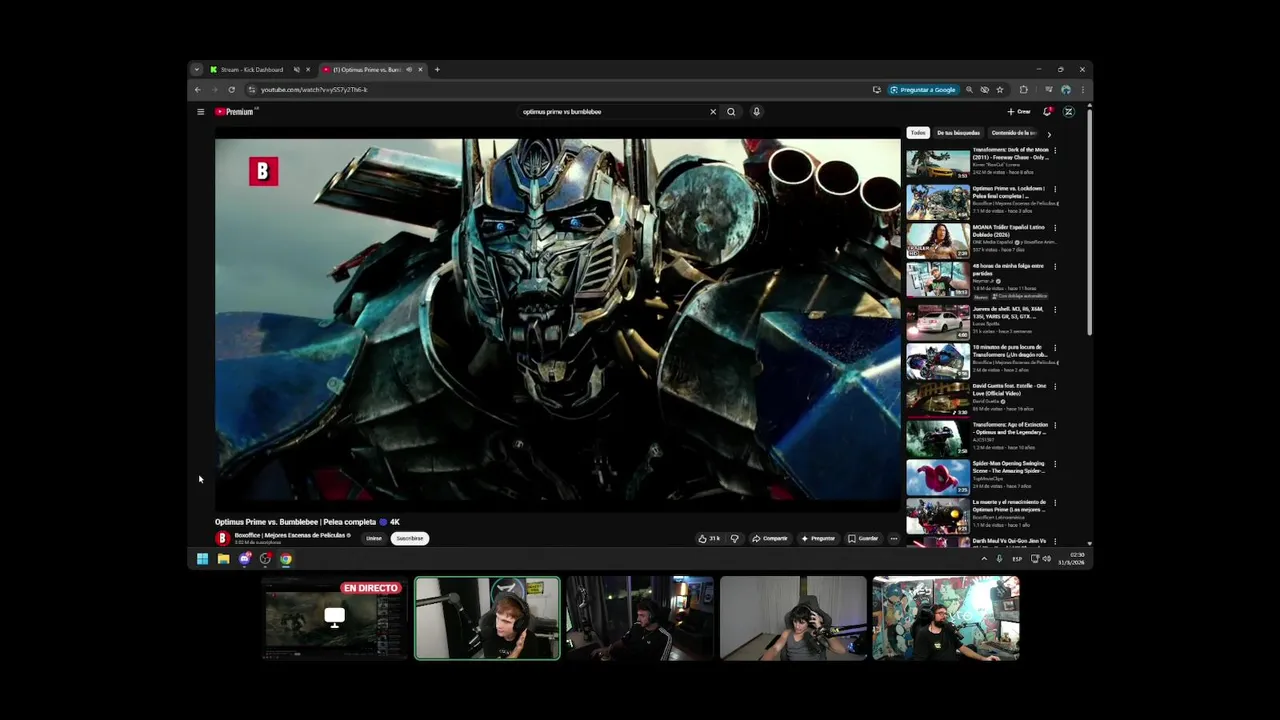Select the Todos filter chip
Screen dimensions: 1280x720
point(918,133)
